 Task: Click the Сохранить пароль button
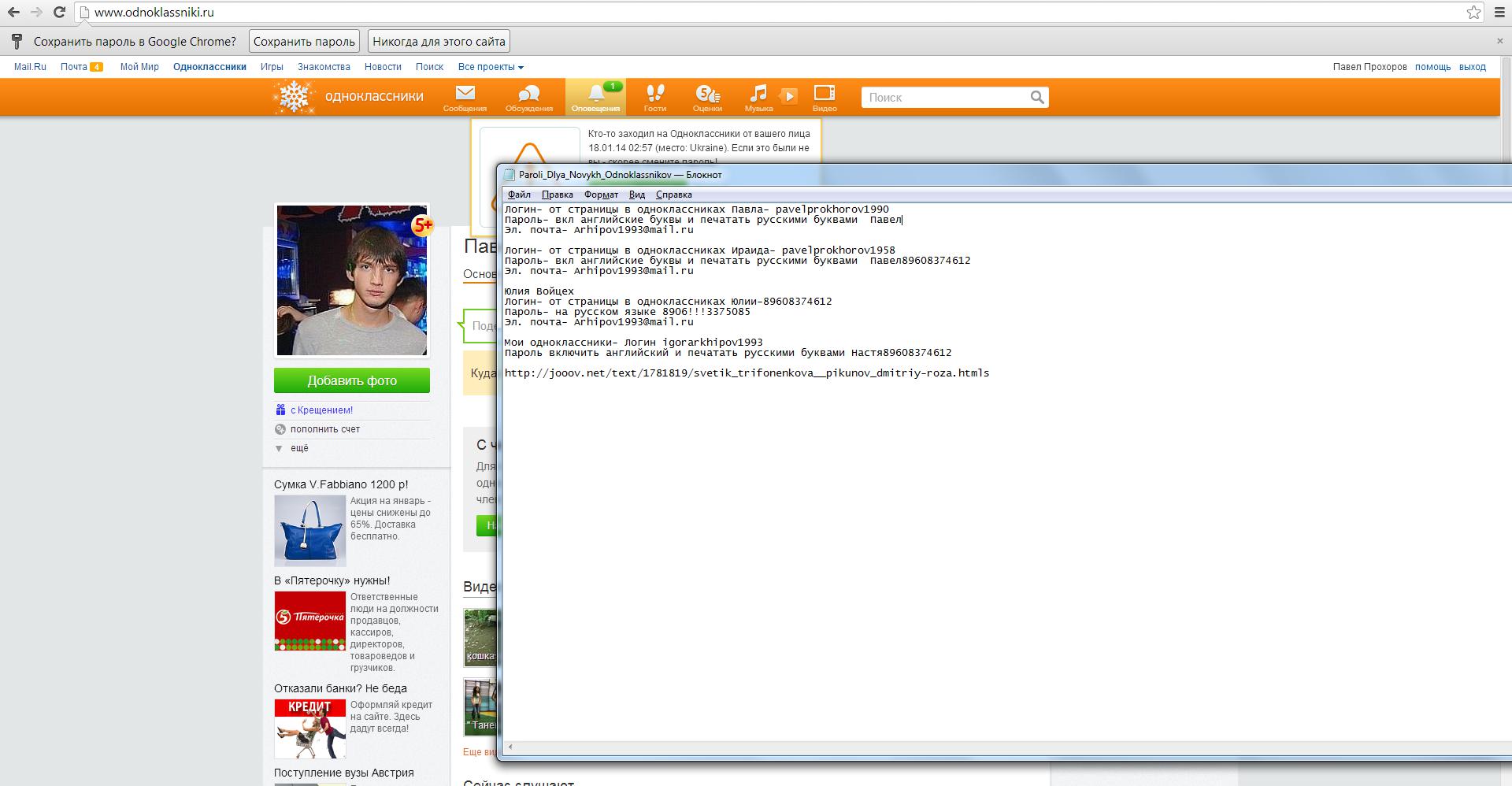(304, 41)
